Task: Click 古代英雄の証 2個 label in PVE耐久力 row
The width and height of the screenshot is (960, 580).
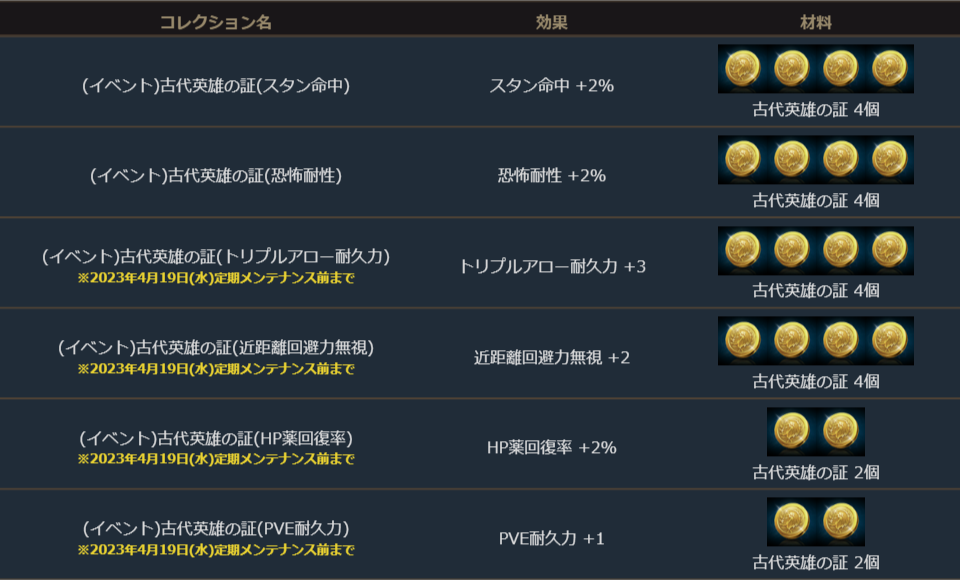Action: [816, 562]
